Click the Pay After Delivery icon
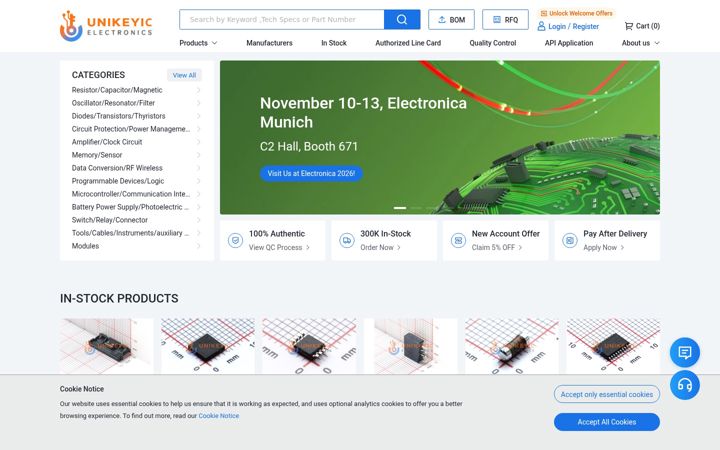 [570, 240]
